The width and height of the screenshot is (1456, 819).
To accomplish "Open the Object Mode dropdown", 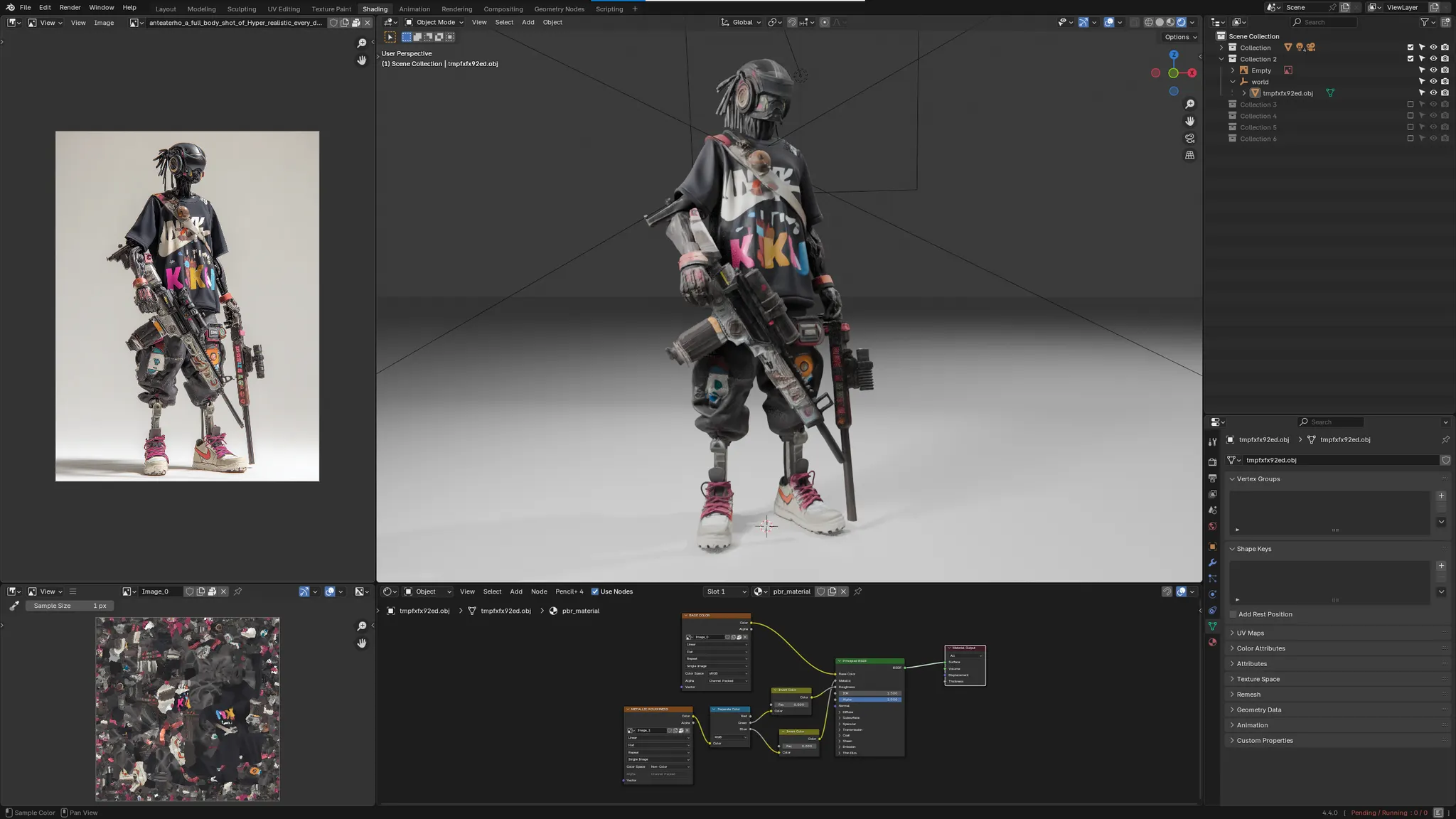I will [x=434, y=22].
